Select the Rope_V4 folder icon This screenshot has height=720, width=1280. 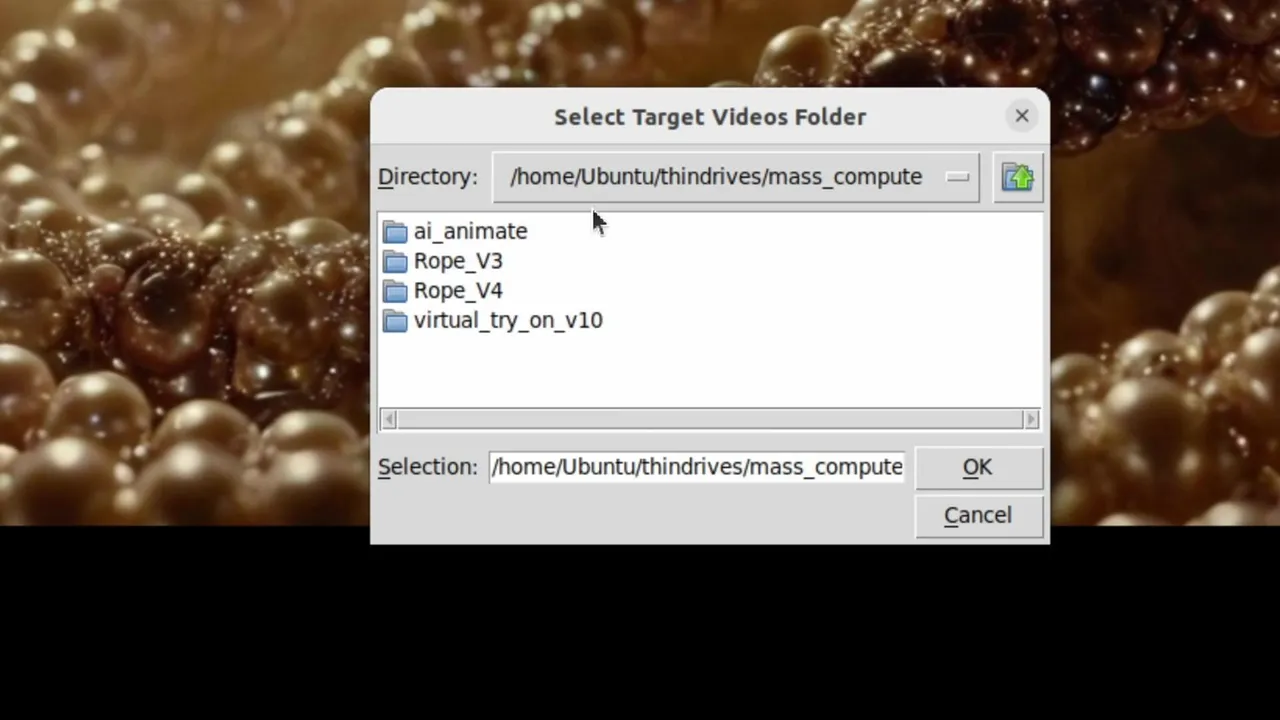[x=396, y=292]
